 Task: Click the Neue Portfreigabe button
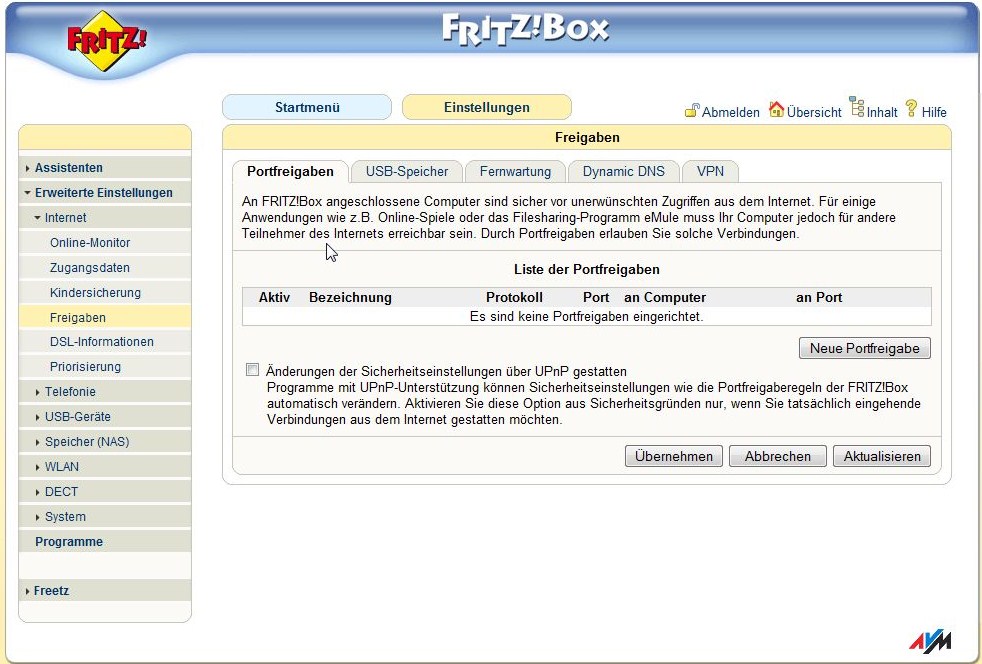(x=865, y=348)
